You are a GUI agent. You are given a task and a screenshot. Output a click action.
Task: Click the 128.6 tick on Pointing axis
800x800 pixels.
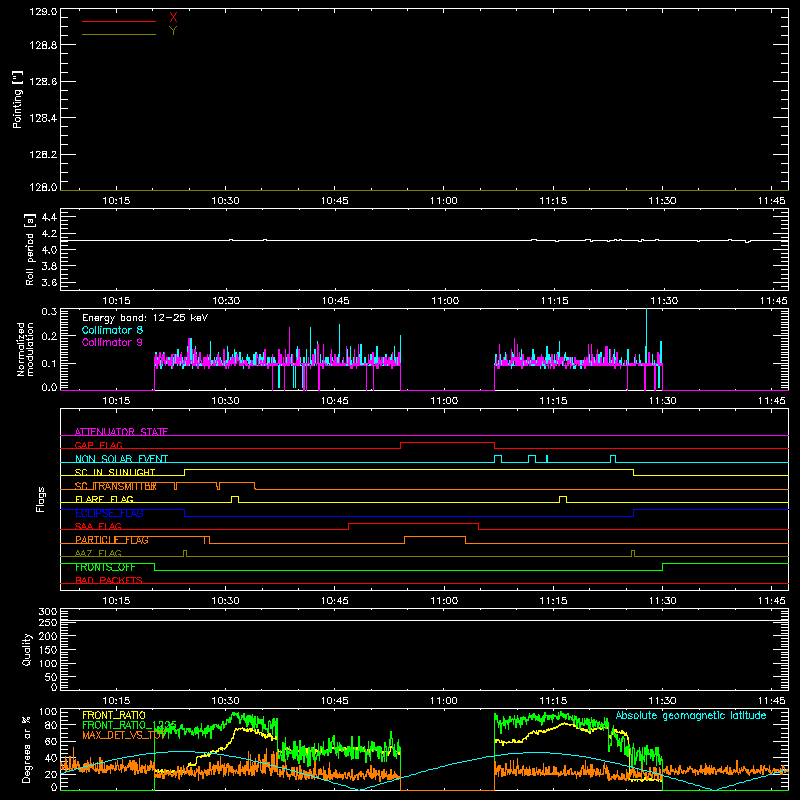(43, 82)
